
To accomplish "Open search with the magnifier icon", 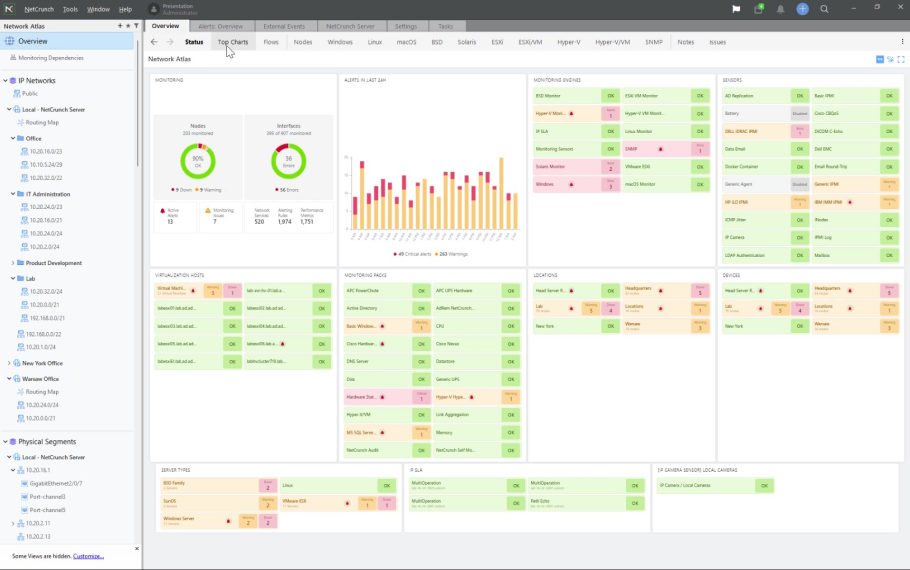I will [x=825, y=9].
